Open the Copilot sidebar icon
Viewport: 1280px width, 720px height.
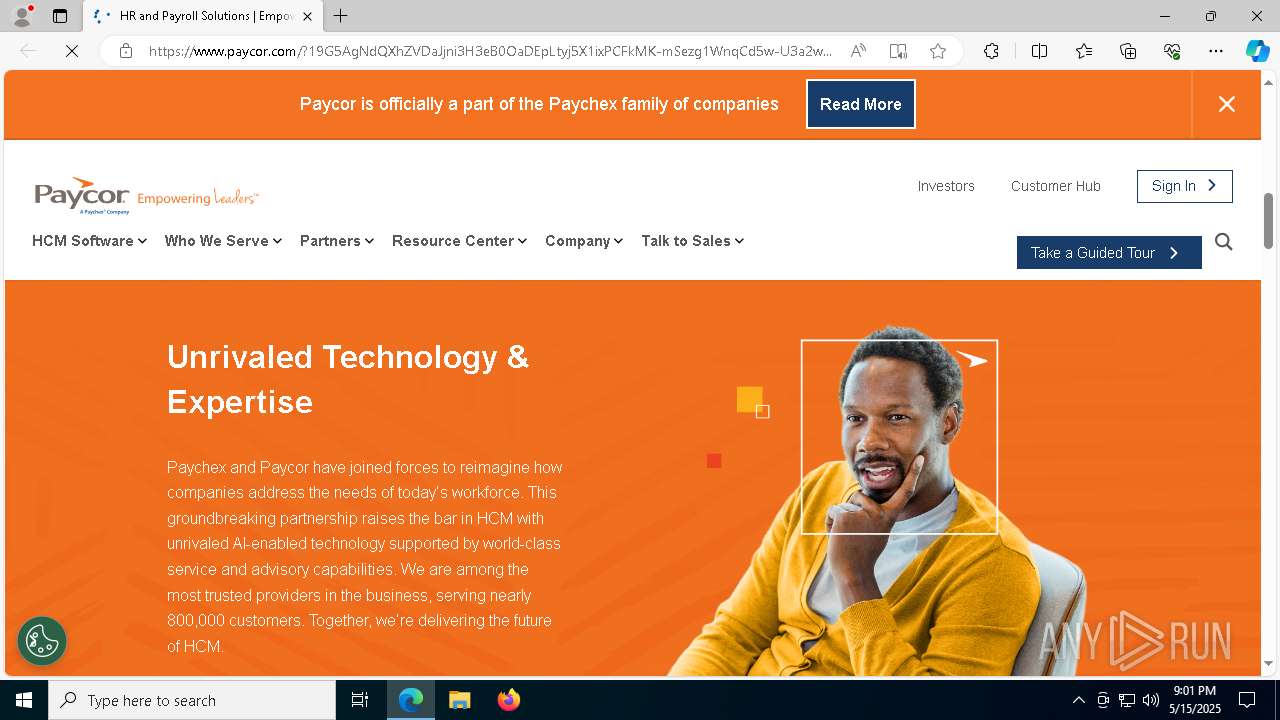pyautogui.click(x=1257, y=51)
